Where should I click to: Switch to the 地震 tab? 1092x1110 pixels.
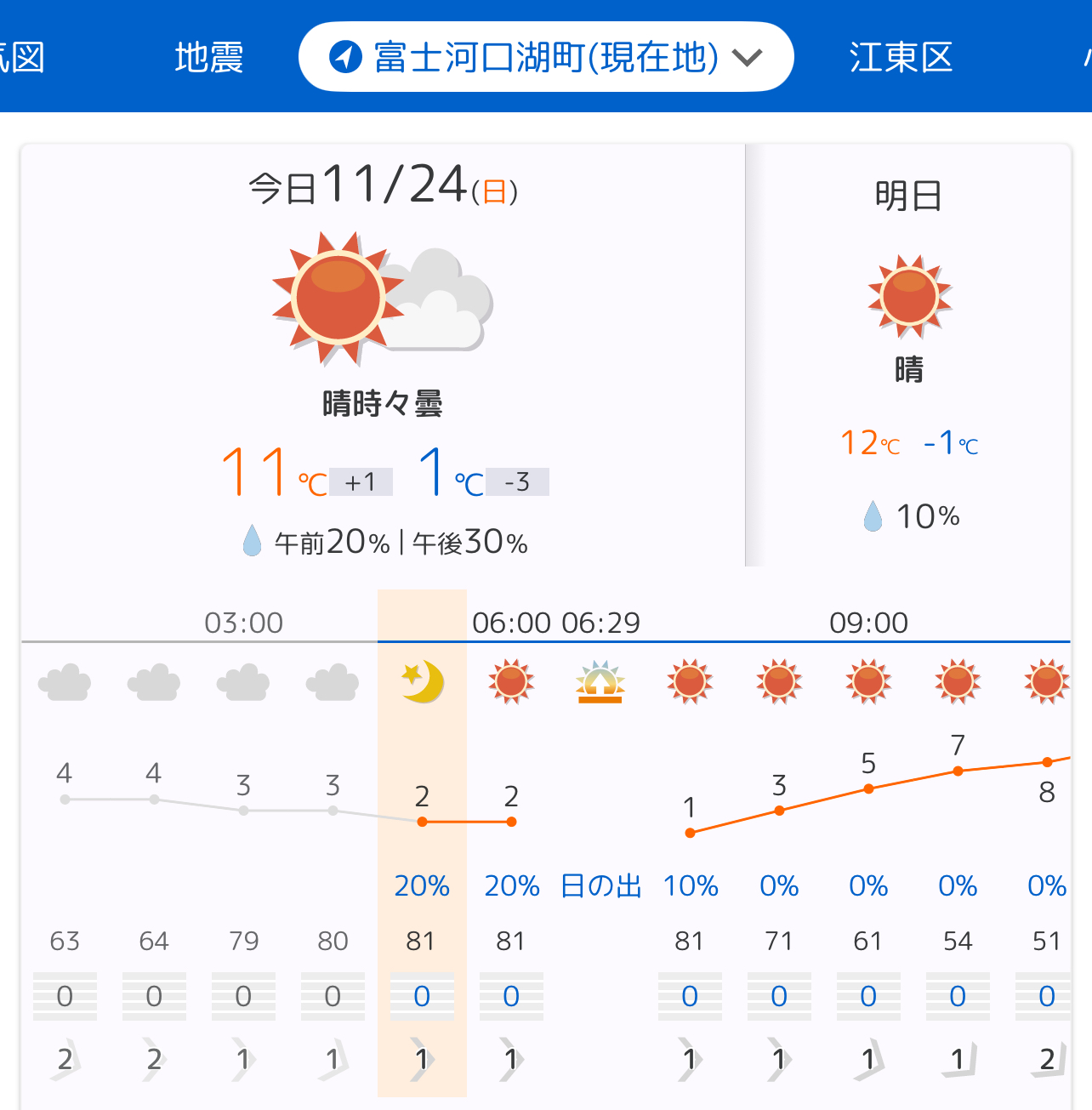(x=208, y=57)
